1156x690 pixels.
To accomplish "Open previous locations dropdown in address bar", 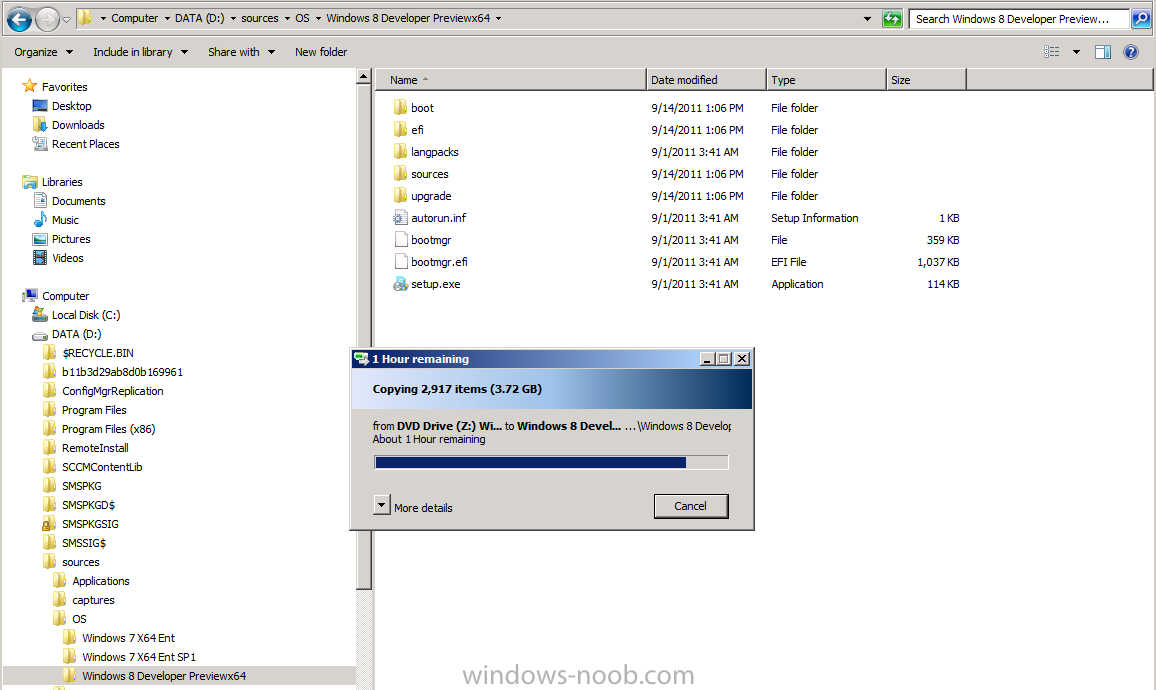I will [x=867, y=18].
